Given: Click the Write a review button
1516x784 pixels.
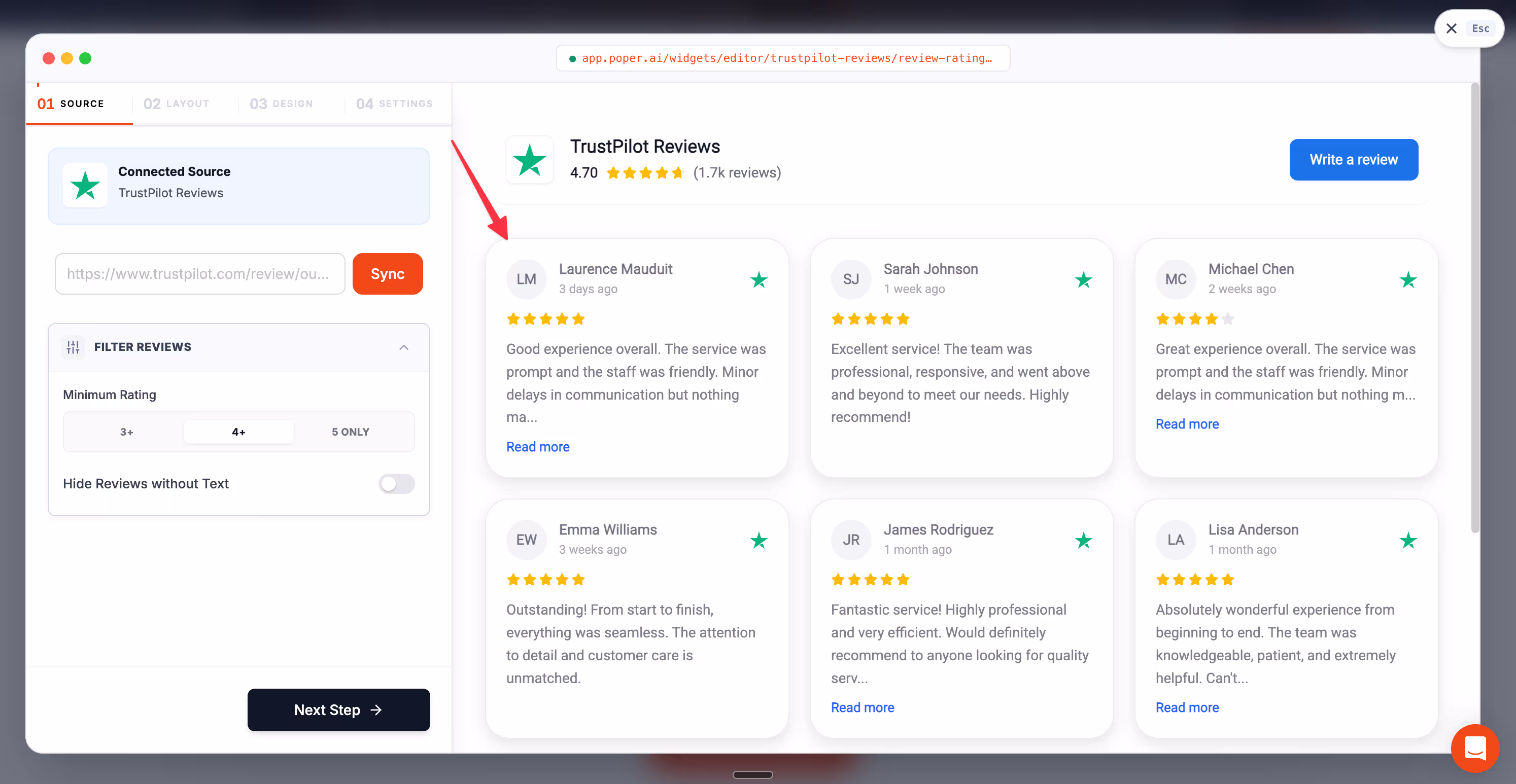Looking at the screenshot, I should pyautogui.click(x=1354, y=159).
